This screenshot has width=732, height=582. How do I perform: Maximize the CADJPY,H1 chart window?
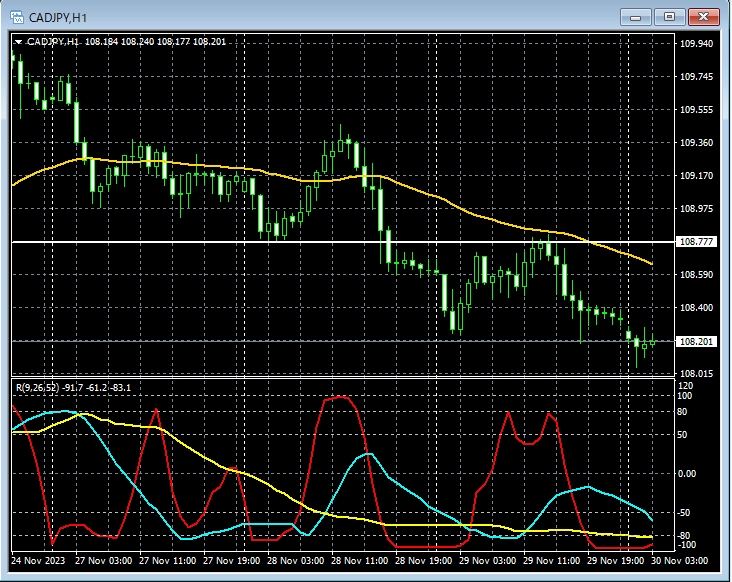click(669, 17)
